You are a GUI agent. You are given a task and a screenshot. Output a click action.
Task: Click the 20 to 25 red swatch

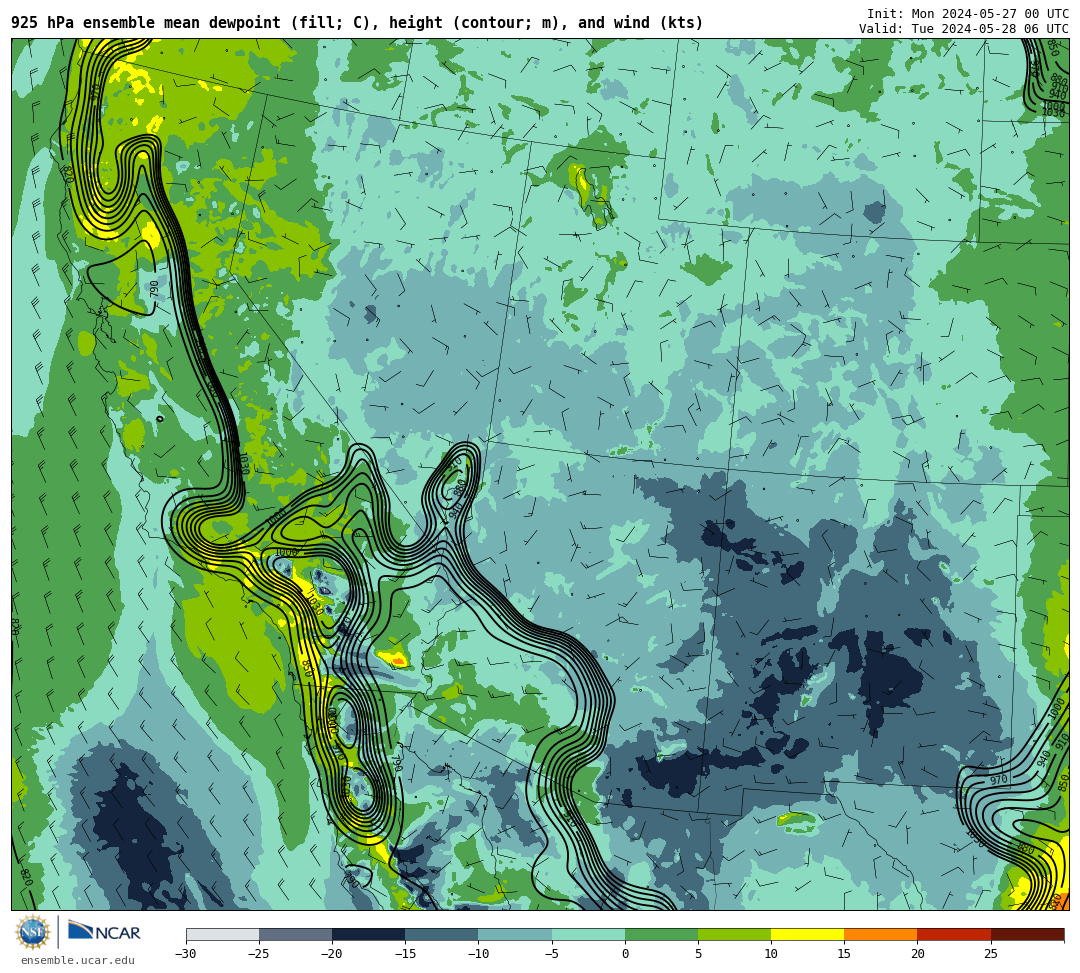[954, 935]
